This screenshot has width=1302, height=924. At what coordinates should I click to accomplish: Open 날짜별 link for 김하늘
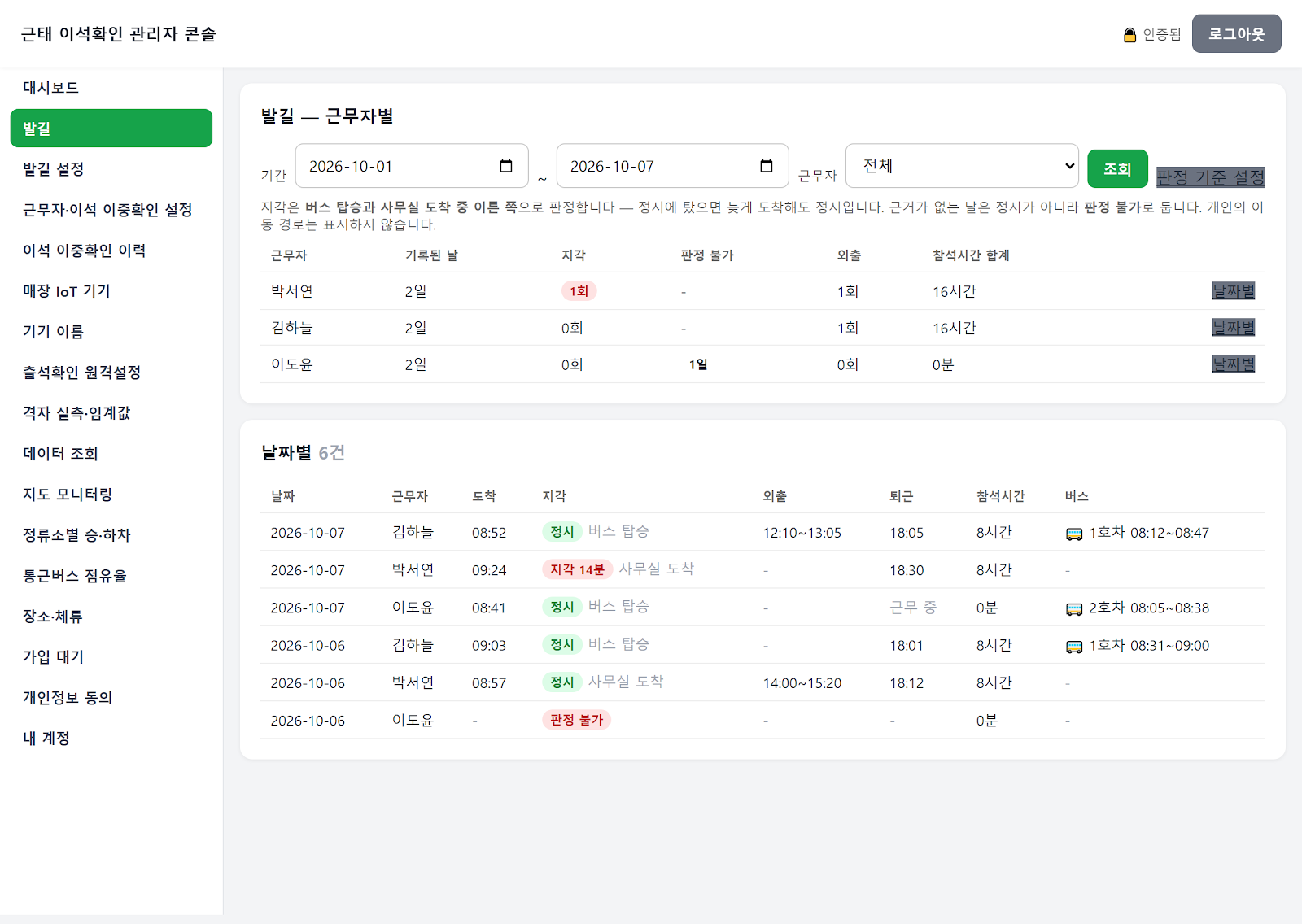1234,328
